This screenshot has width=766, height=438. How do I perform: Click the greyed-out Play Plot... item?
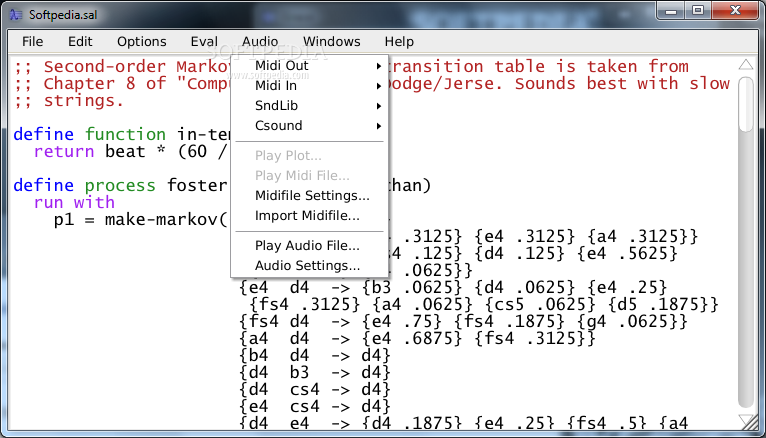pos(309,155)
